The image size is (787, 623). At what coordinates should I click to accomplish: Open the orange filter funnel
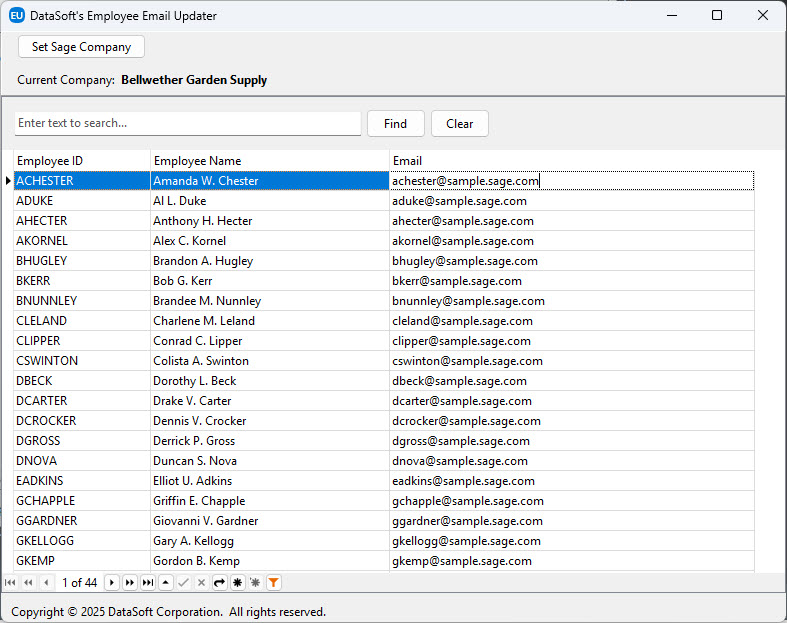tap(274, 582)
